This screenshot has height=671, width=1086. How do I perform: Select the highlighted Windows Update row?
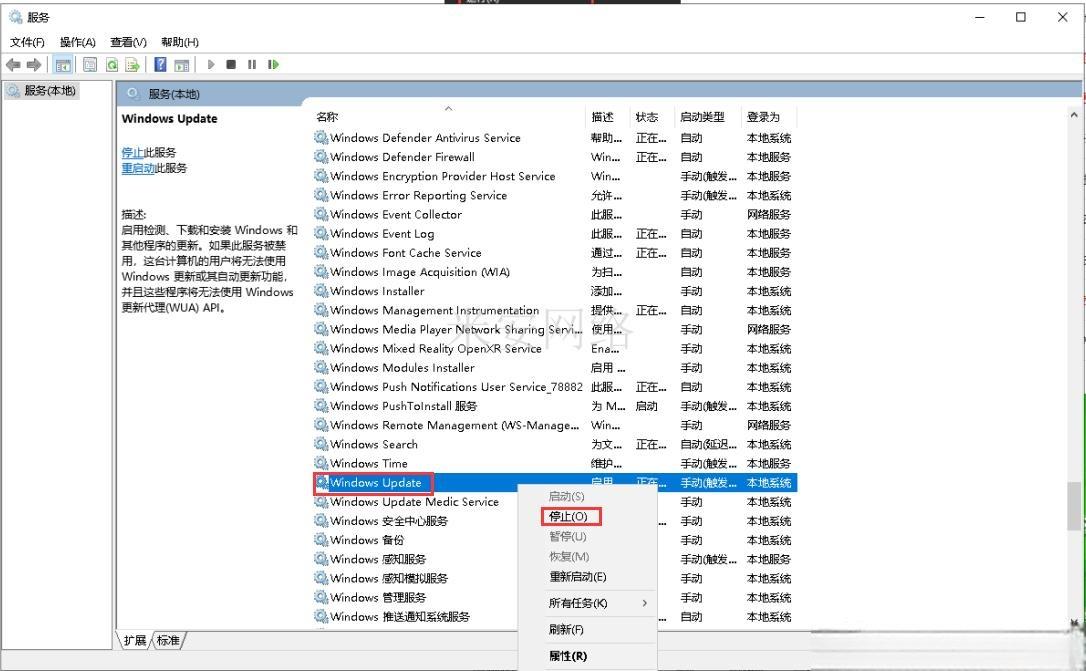tap(555, 483)
